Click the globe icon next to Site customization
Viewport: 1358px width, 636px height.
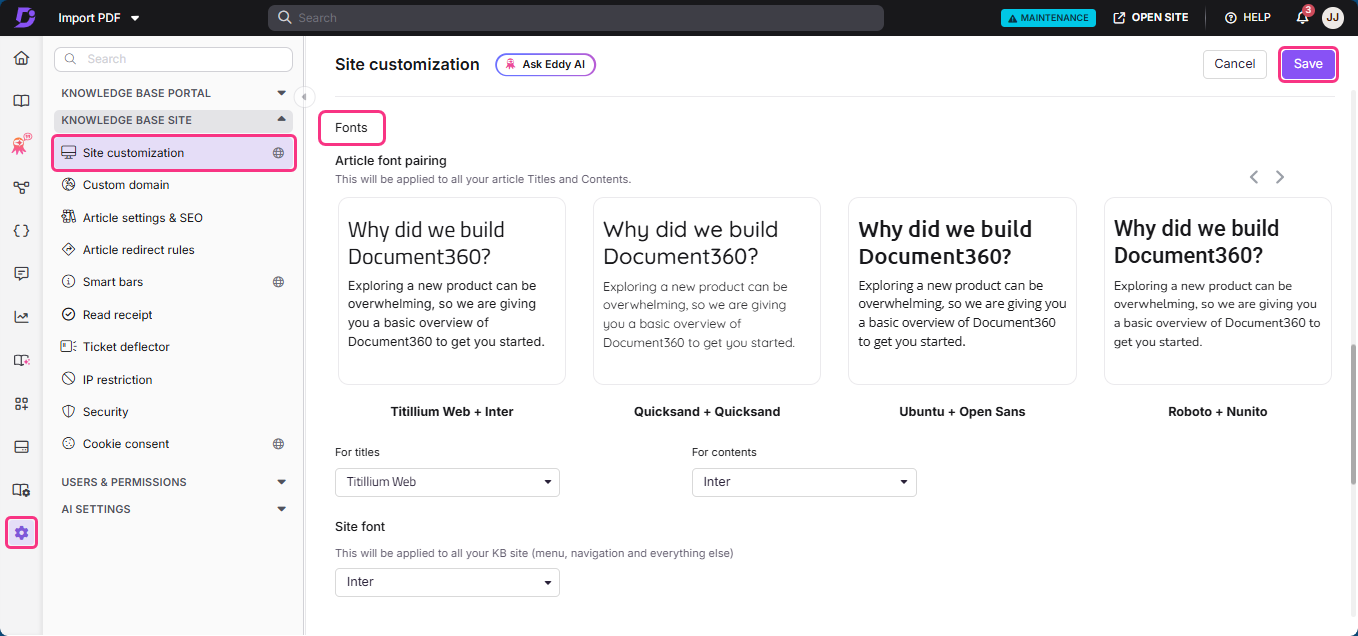coord(277,152)
